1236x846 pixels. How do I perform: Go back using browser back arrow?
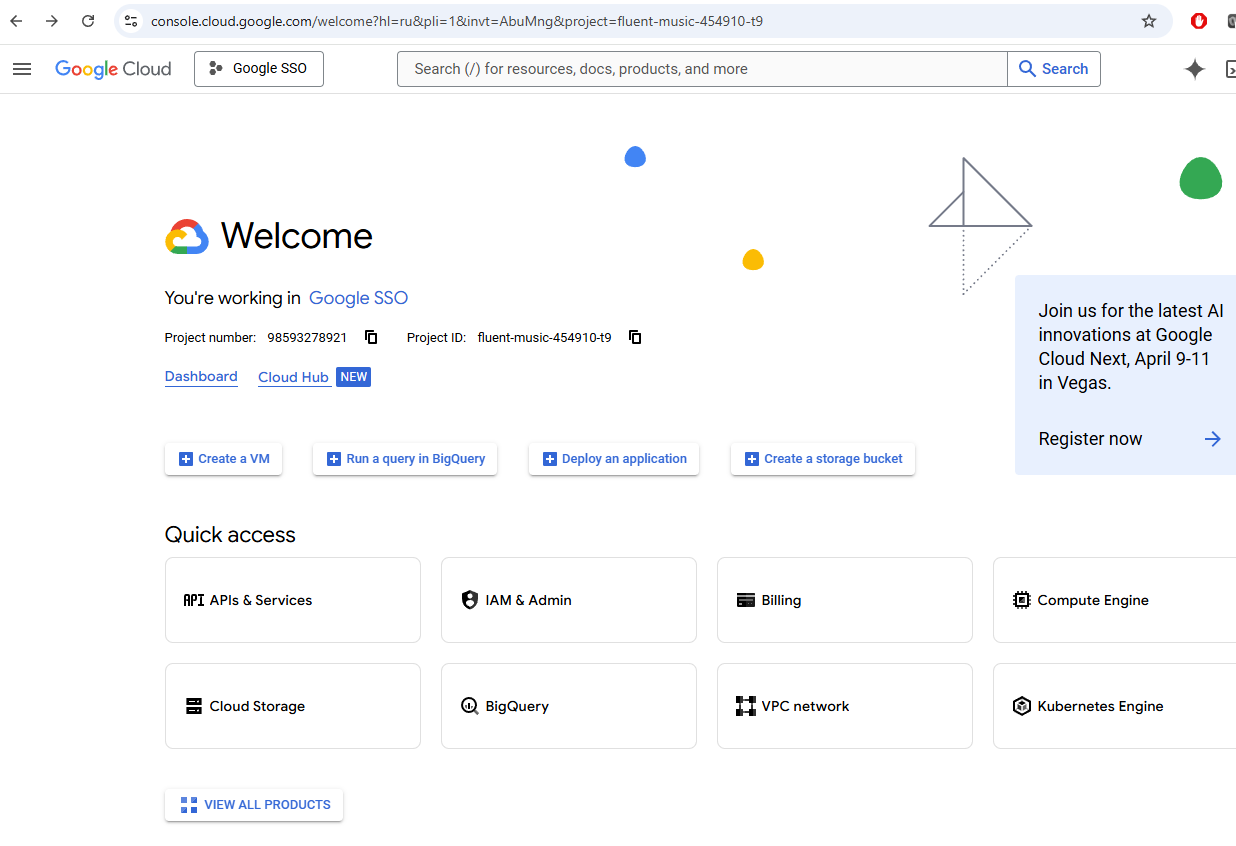point(16,21)
